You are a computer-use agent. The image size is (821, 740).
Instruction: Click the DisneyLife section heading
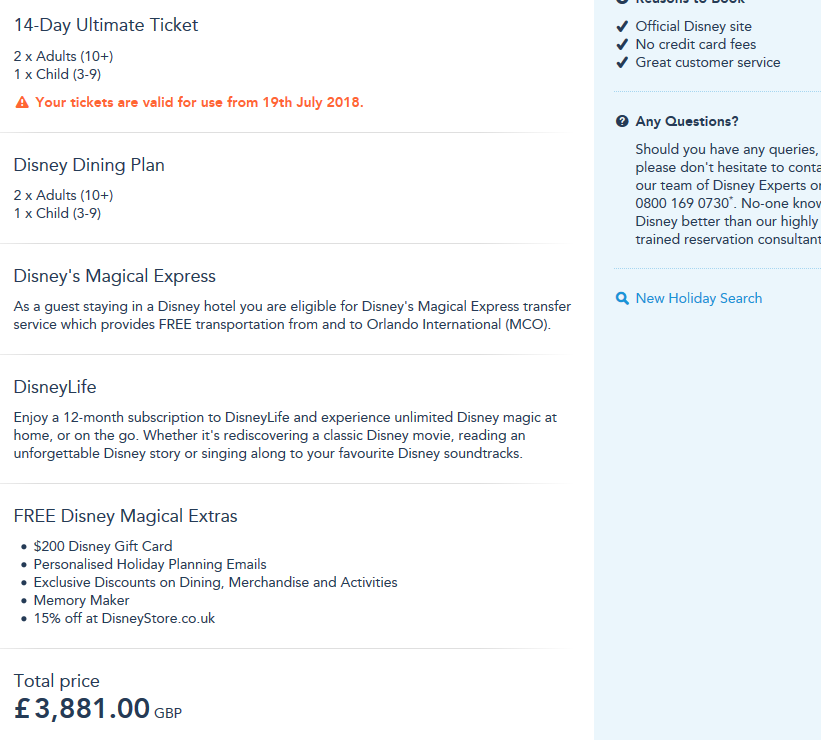click(55, 387)
